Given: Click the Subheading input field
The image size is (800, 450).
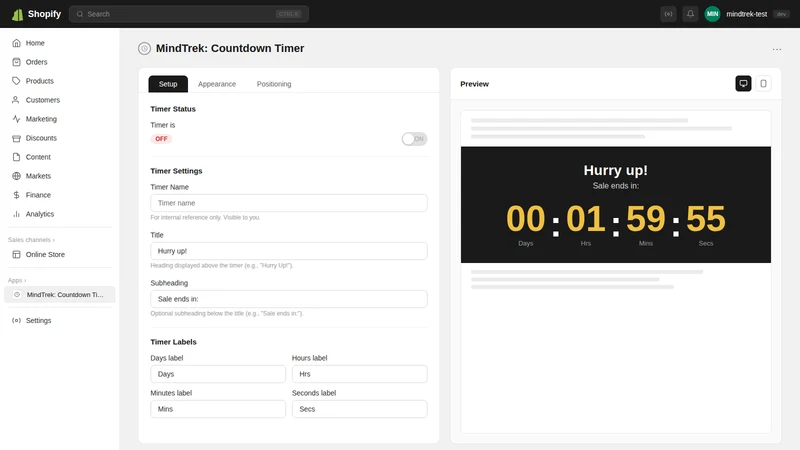Looking at the screenshot, I should (289, 299).
